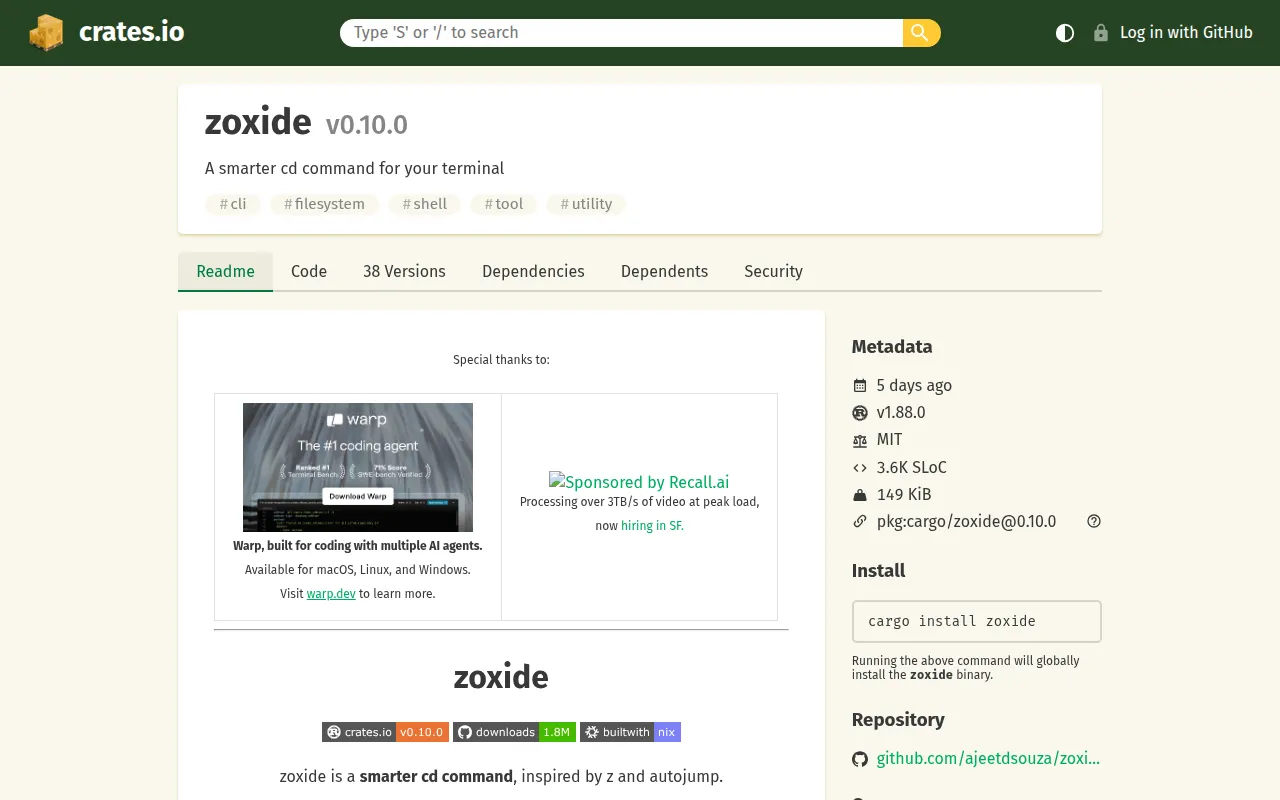
Task: Click the MIT license text
Action: (890, 440)
